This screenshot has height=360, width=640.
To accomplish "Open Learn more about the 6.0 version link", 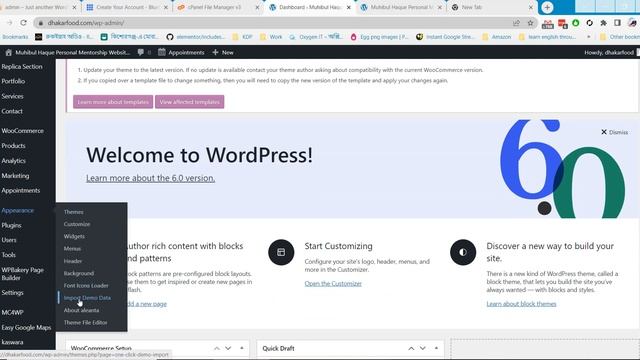I will coord(151,178).
